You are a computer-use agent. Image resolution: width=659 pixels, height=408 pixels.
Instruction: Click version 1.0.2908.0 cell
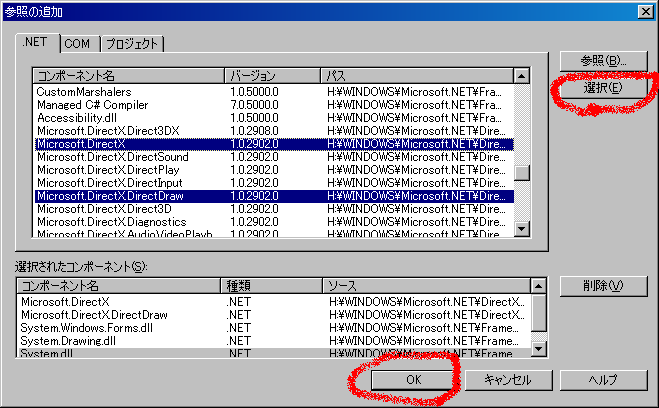(x=254, y=131)
